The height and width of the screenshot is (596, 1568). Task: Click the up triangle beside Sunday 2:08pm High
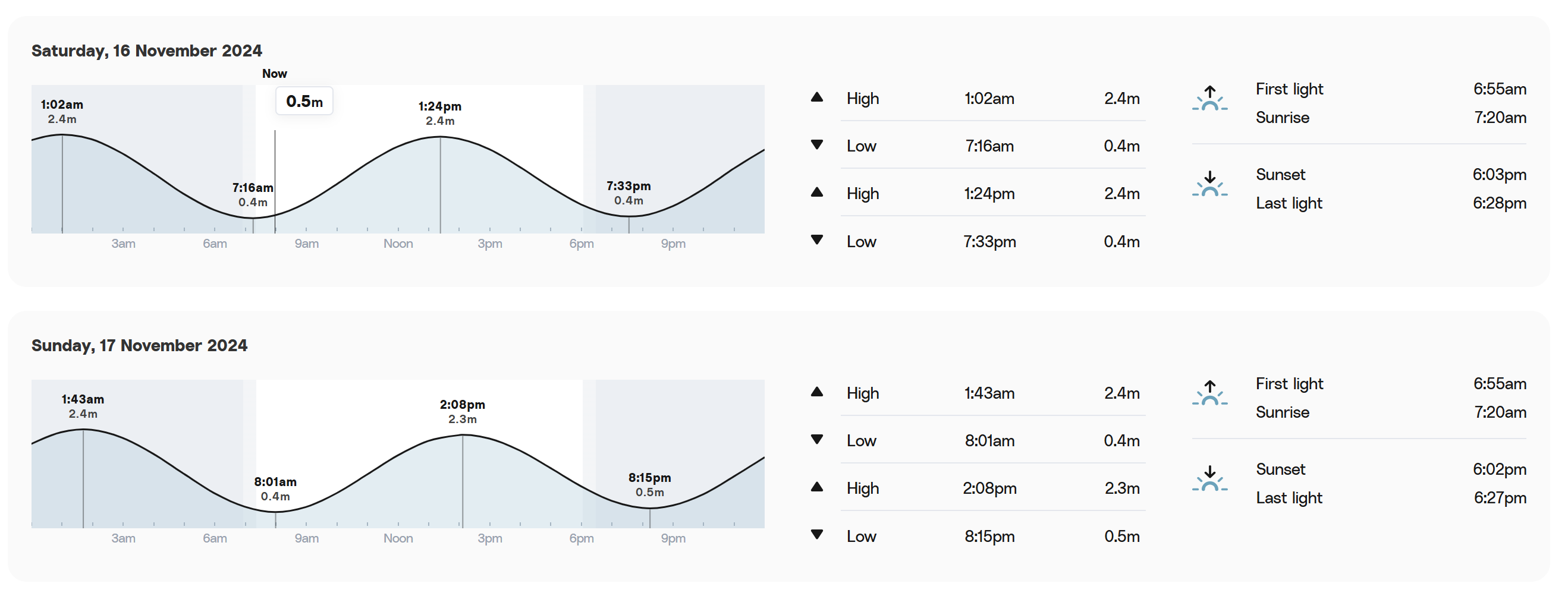817,487
